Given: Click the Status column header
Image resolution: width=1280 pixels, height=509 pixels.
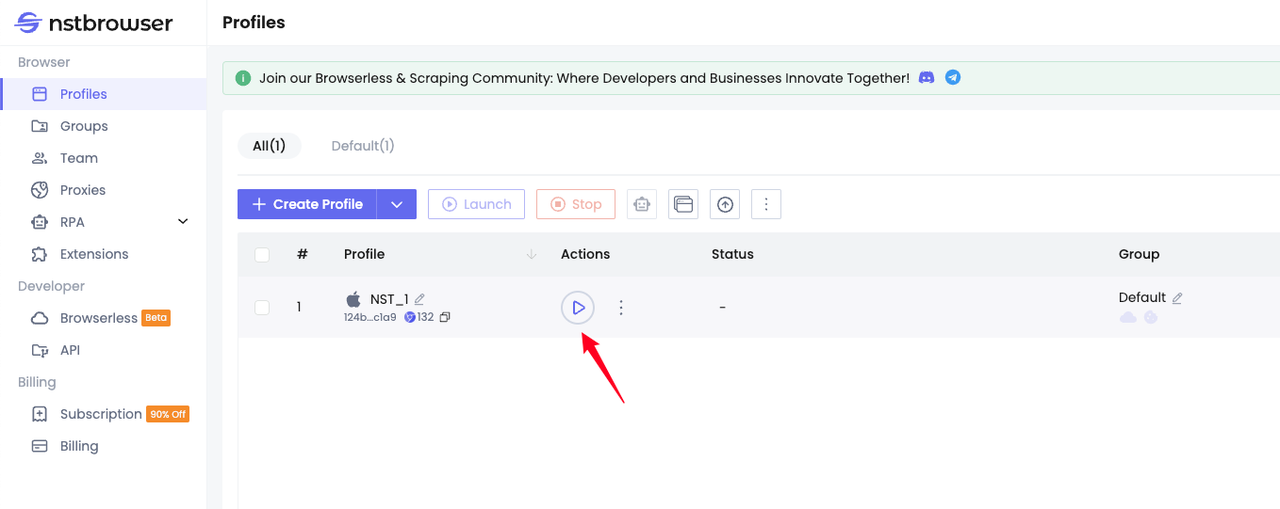Looking at the screenshot, I should (732, 255).
